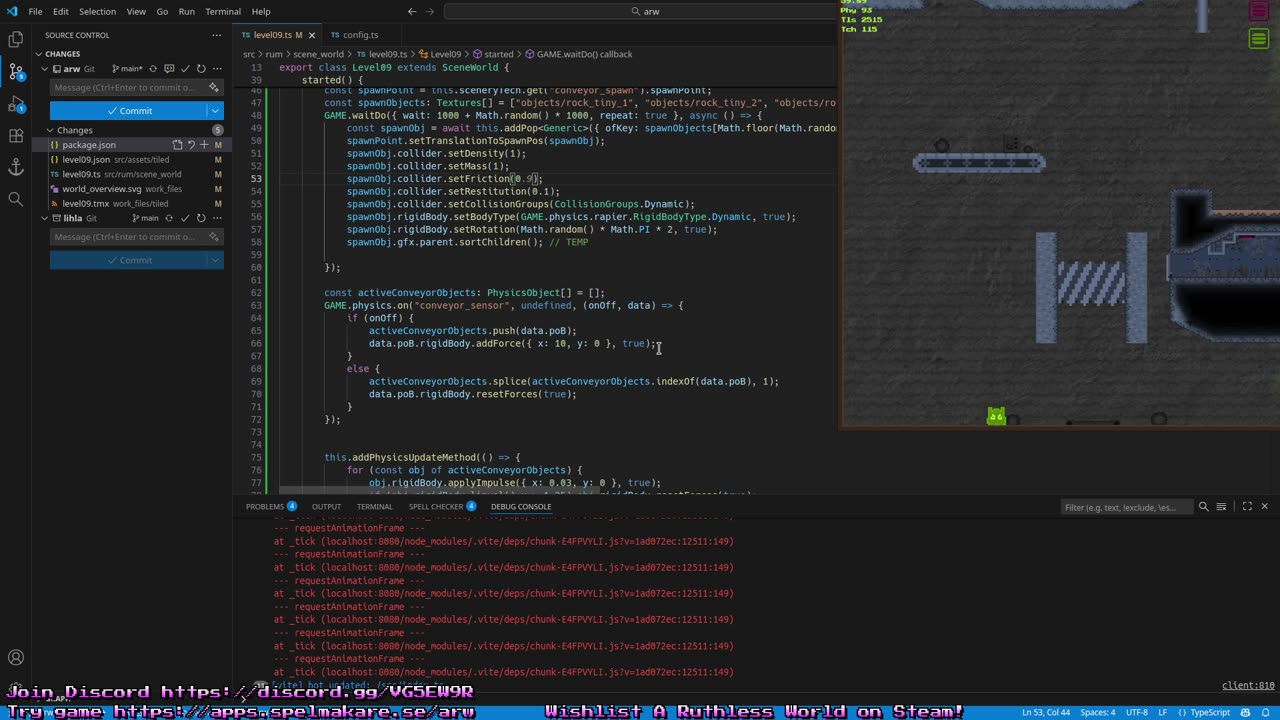Commit changes in the lihla repository

click(x=128, y=260)
